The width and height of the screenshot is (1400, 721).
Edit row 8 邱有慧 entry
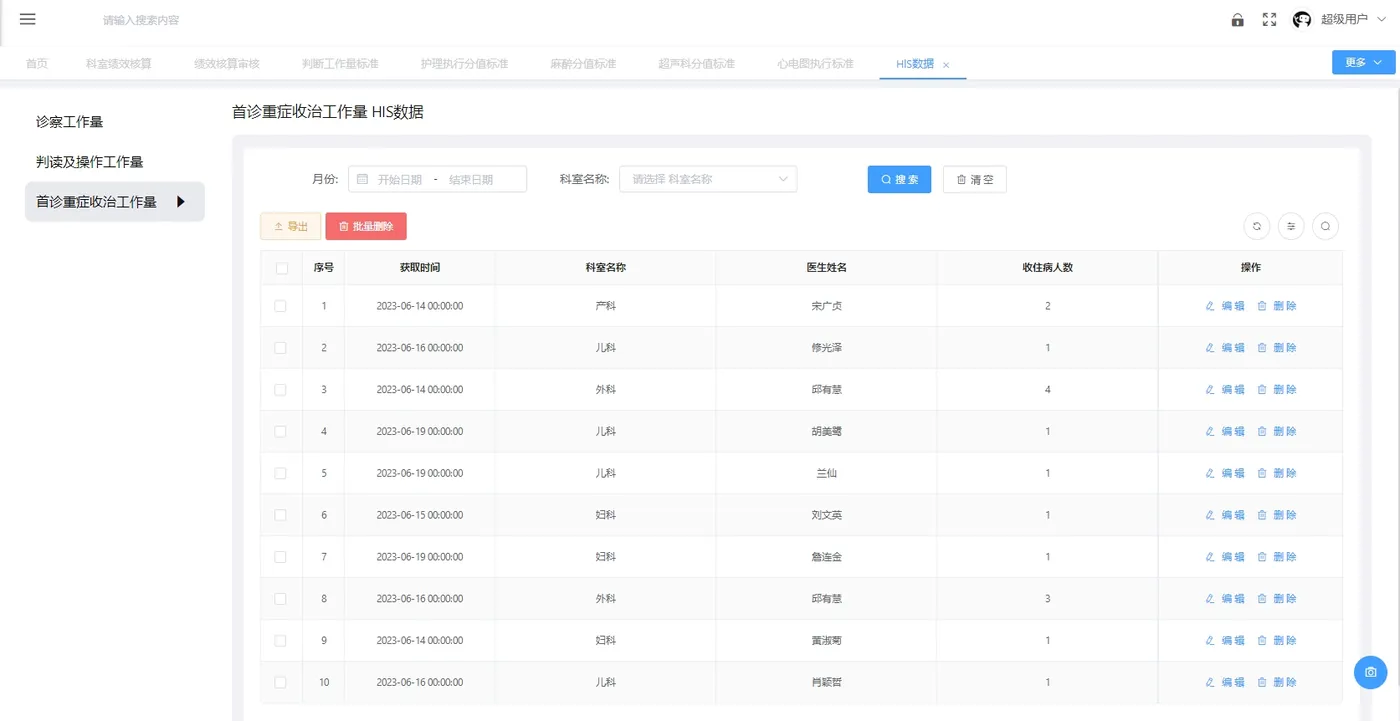[1225, 599]
